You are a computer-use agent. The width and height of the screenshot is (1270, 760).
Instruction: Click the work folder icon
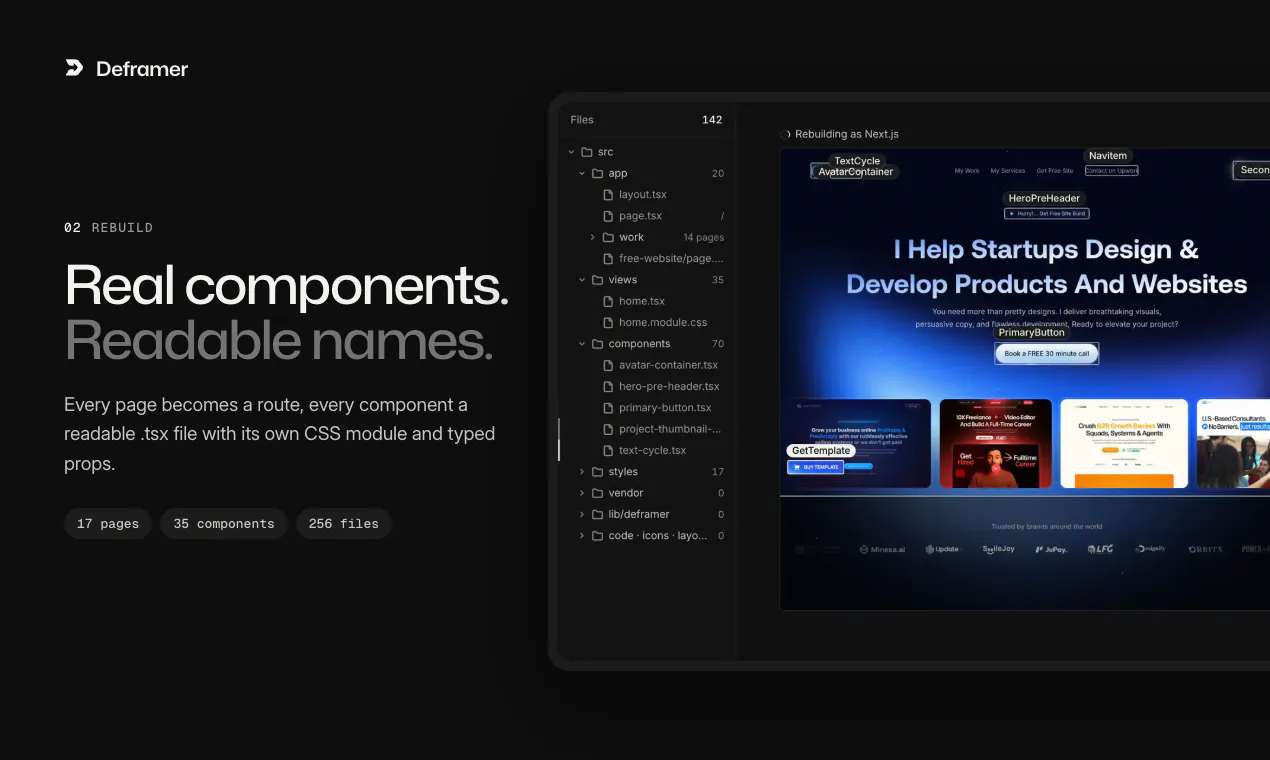(608, 237)
